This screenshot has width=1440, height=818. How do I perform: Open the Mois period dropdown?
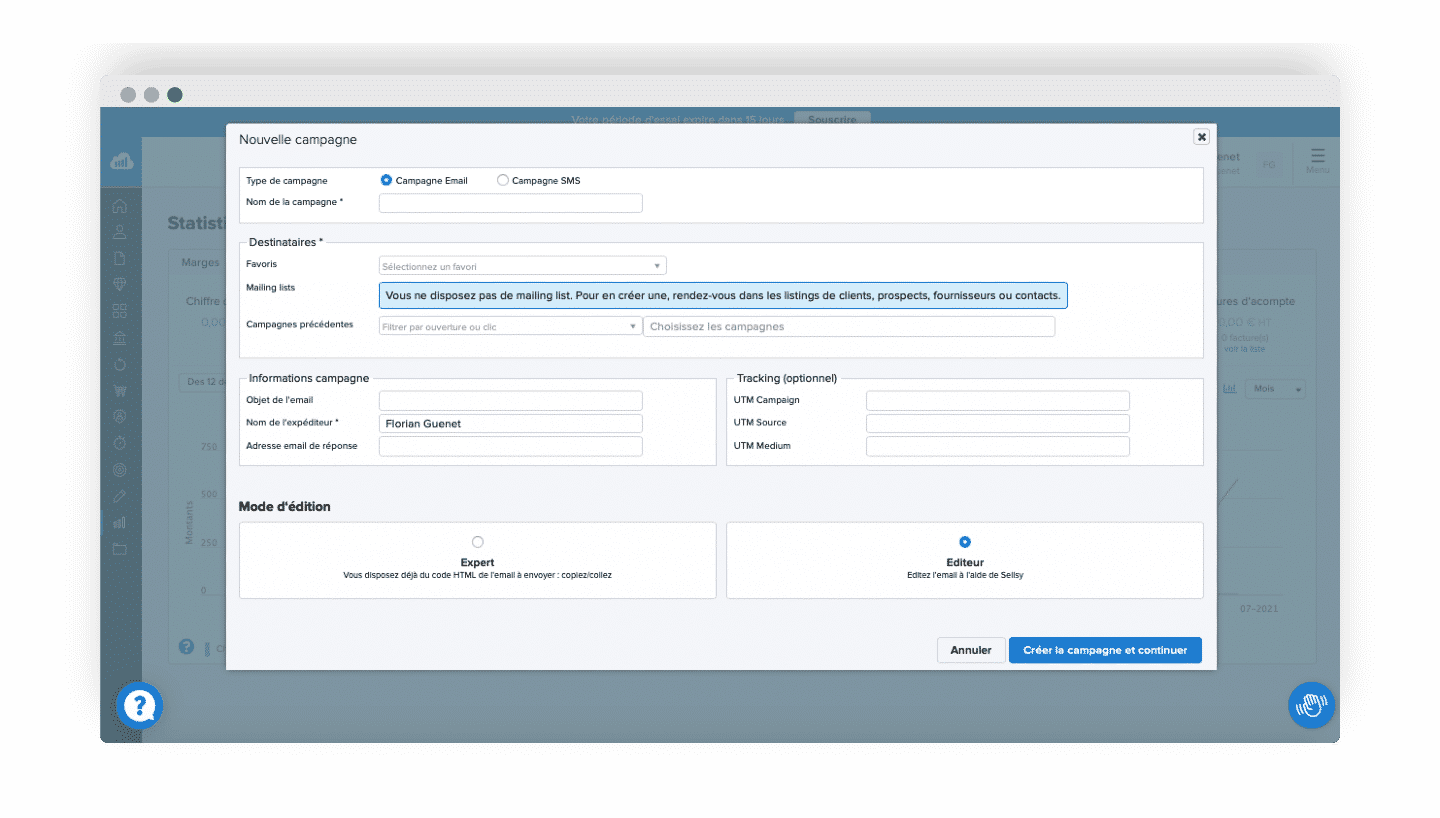tap(1275, 388)
